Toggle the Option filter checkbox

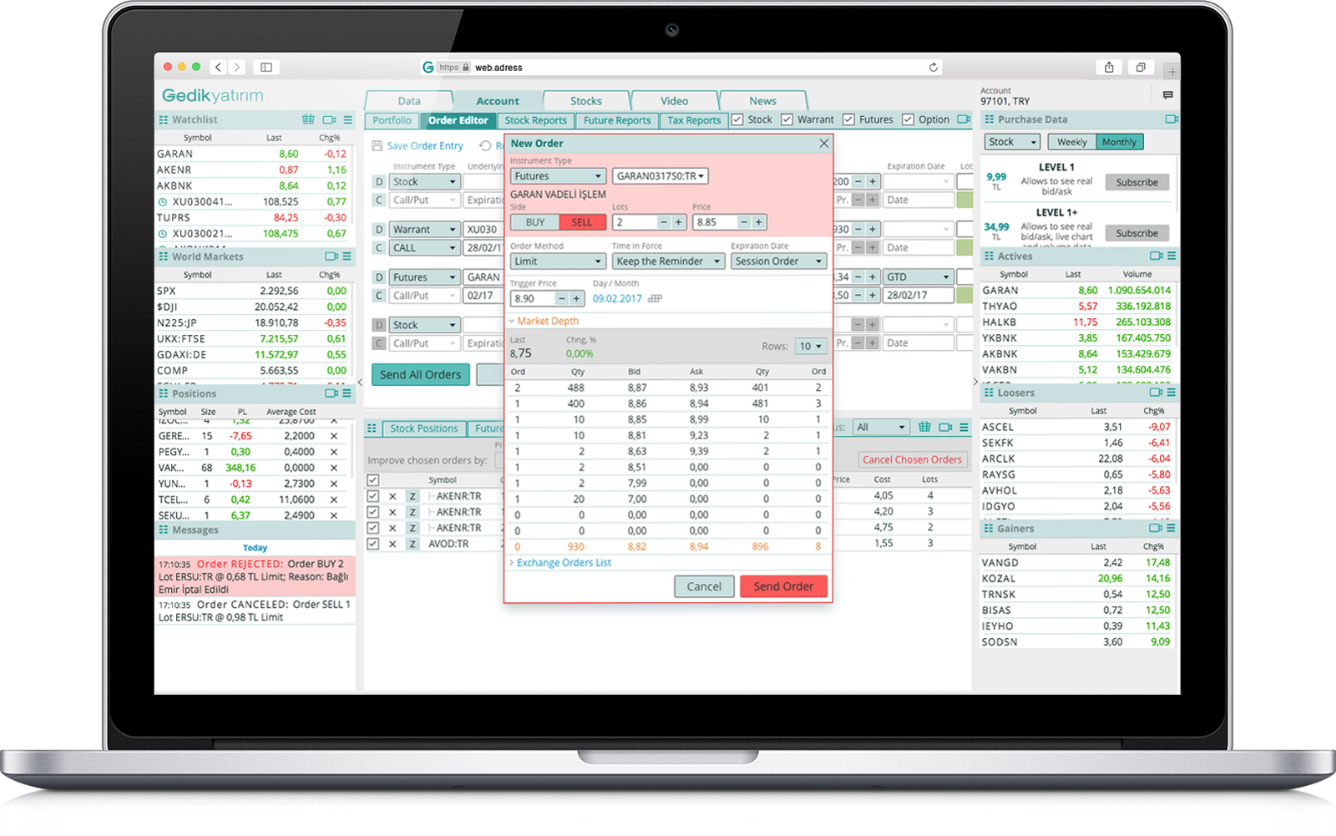click(908, 120)
